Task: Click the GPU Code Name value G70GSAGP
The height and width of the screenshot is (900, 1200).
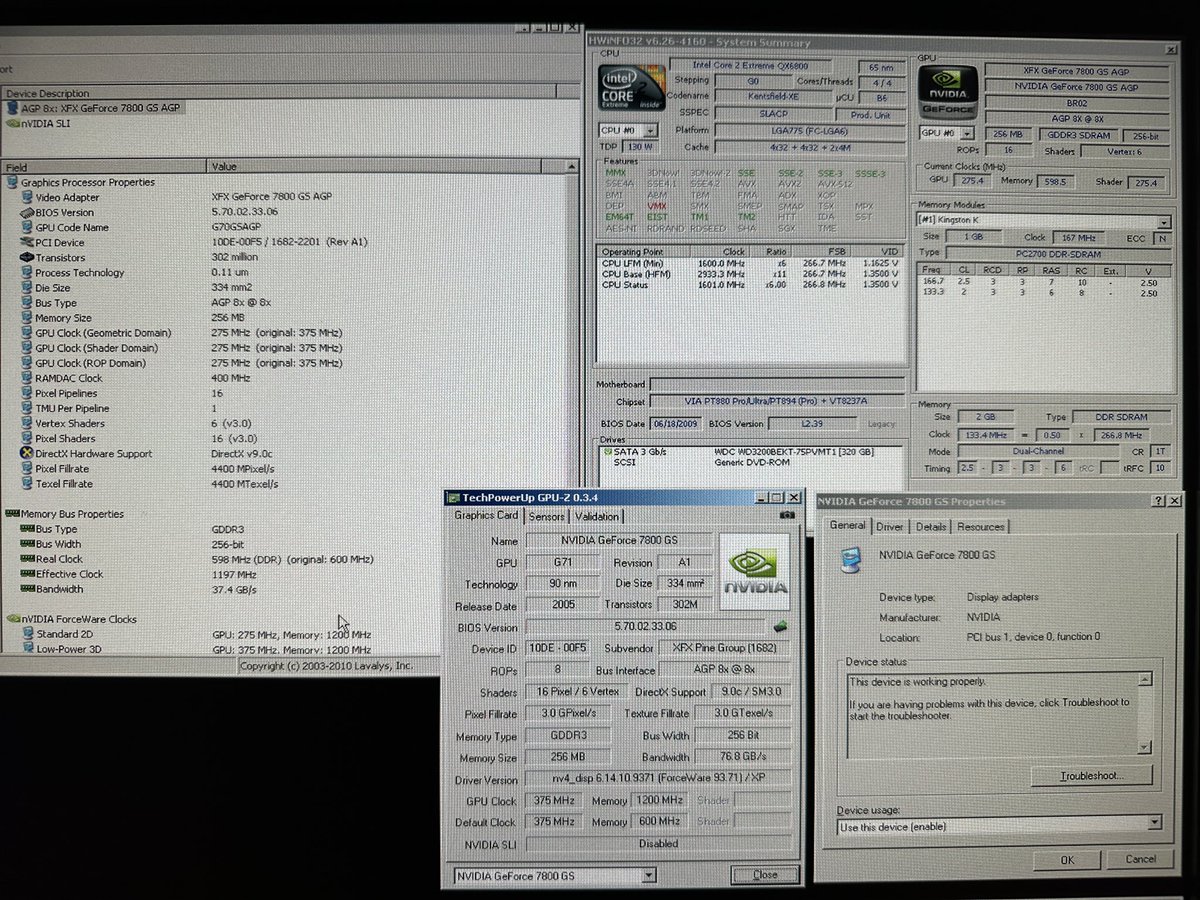Action: click(x=237, y=227)
